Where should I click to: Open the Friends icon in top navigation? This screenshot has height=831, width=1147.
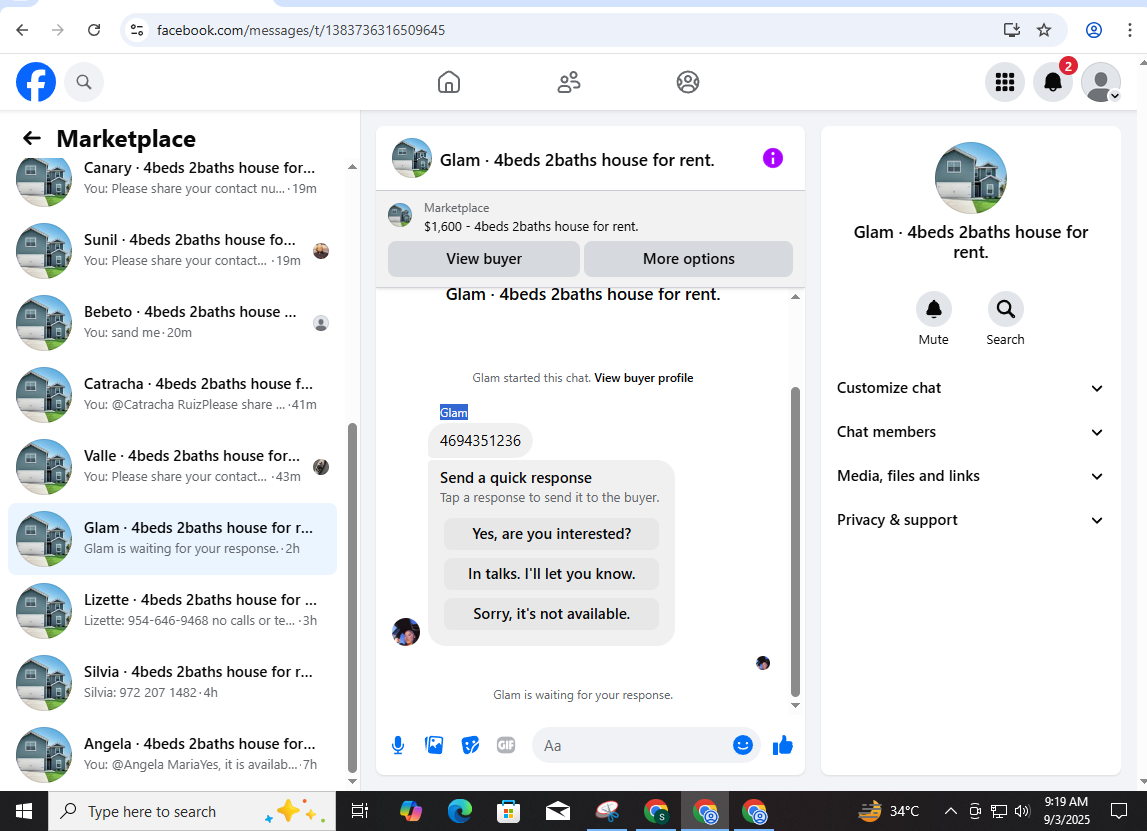[568, 82]
